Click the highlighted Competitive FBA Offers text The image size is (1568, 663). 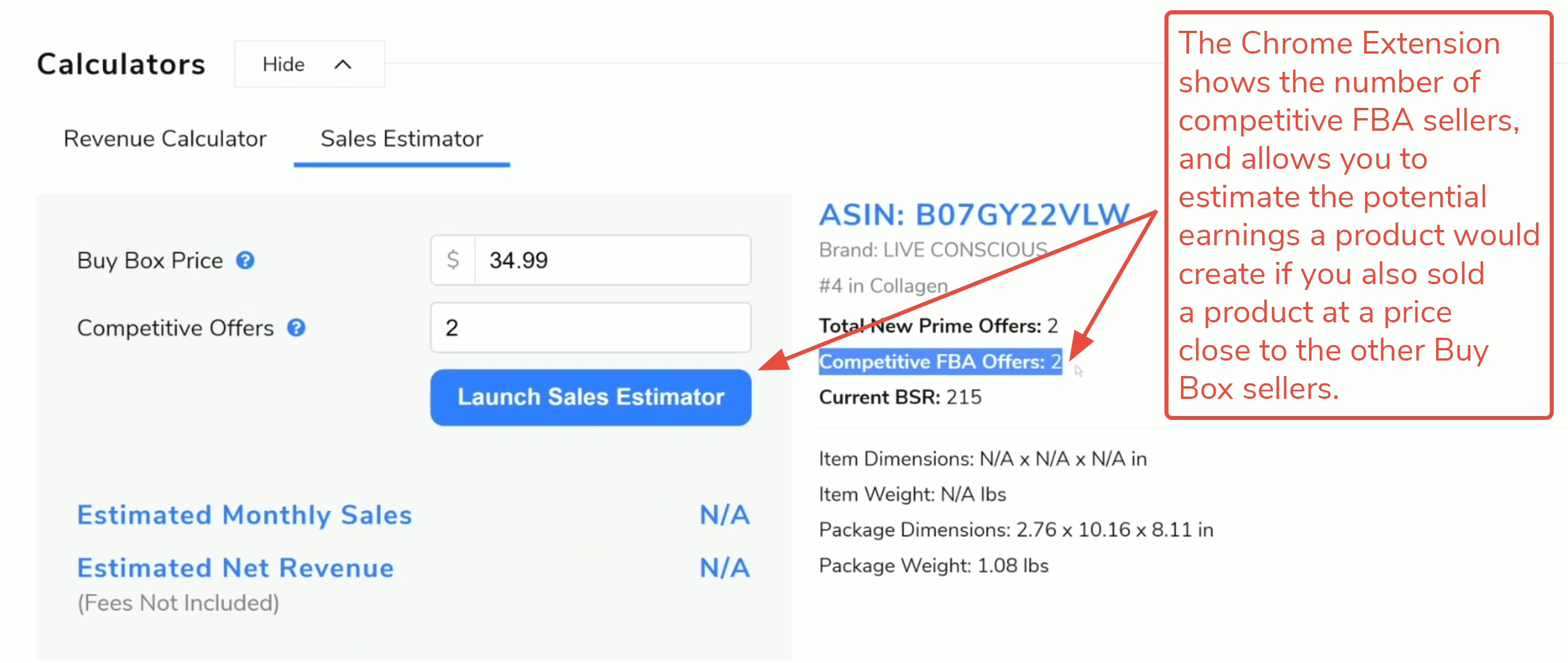[x=941, y=362]
